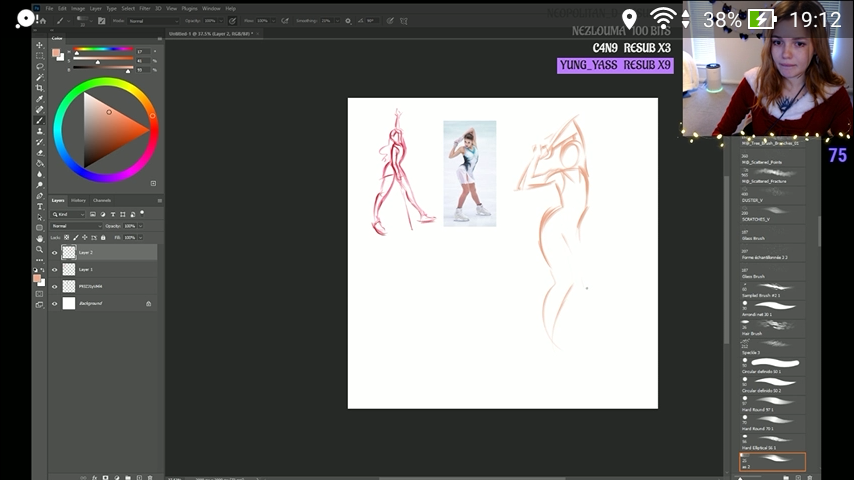Image resolution: width=854 pixels, height=480 pixels.
Task: Select the Lasso tool
Action: tap(40, 66)
